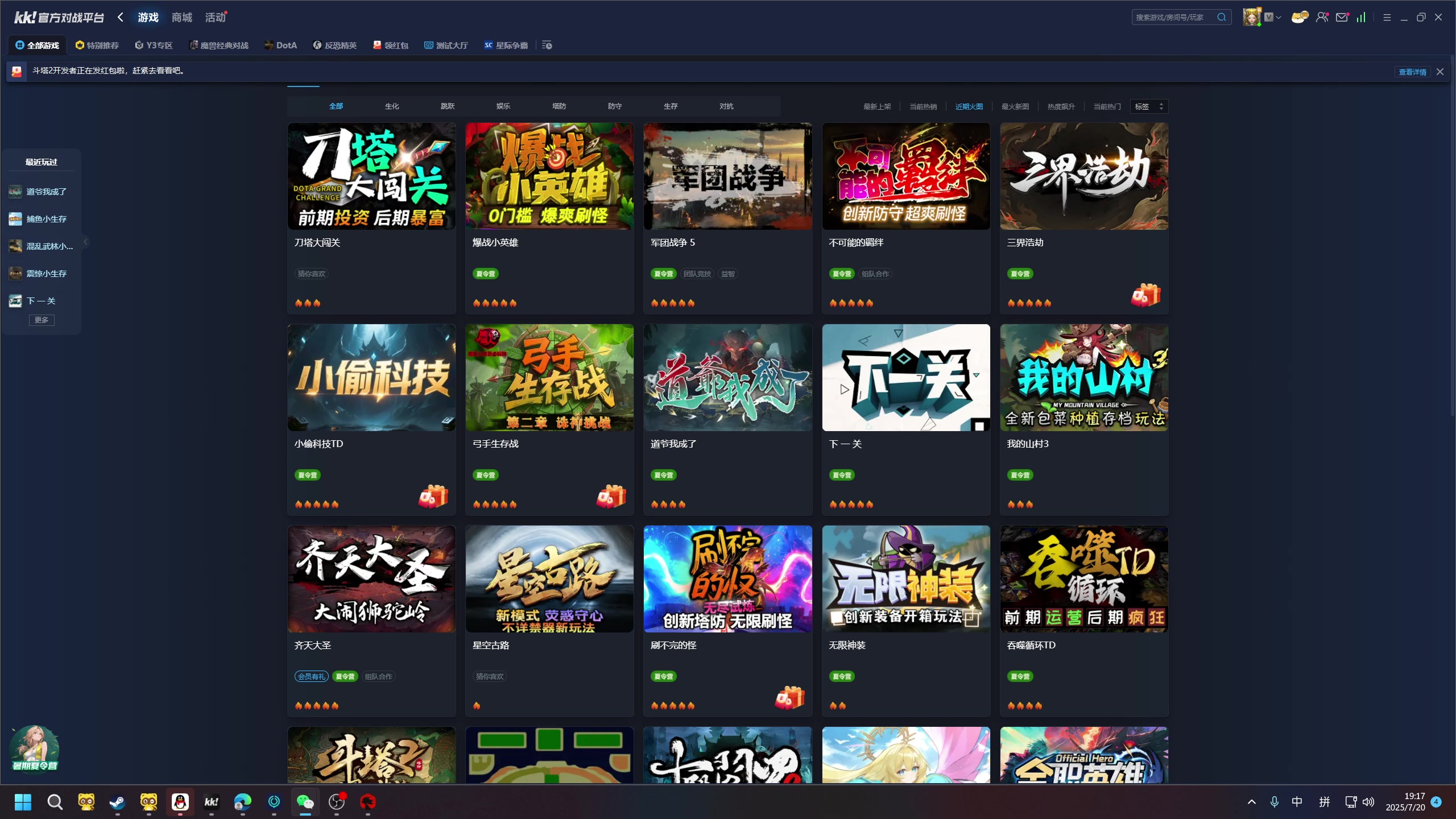The width and height of the screenshot is (1456, 819).
Task: Open the hamster mascot icon in the header
Action: coord(1299,17)
